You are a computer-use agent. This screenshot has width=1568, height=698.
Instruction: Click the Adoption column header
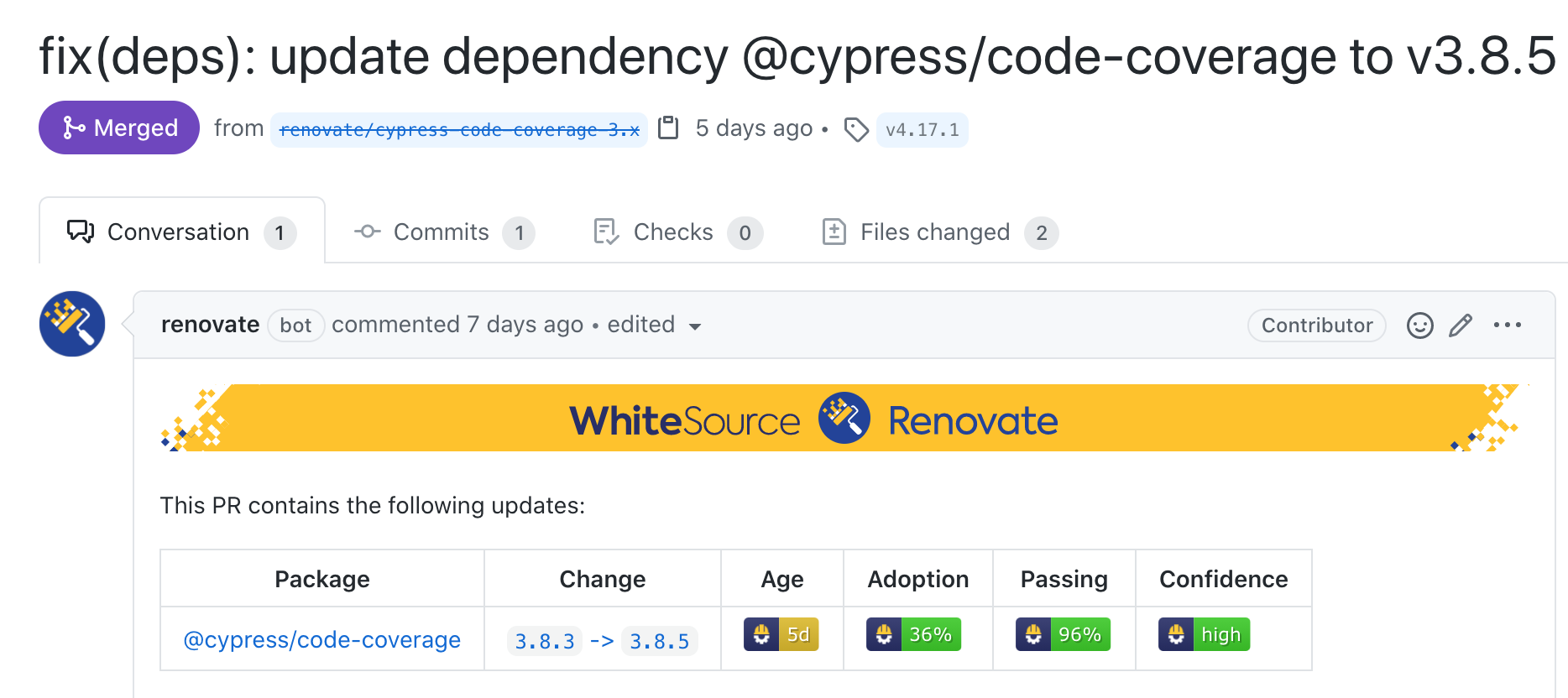click(918, 579)
